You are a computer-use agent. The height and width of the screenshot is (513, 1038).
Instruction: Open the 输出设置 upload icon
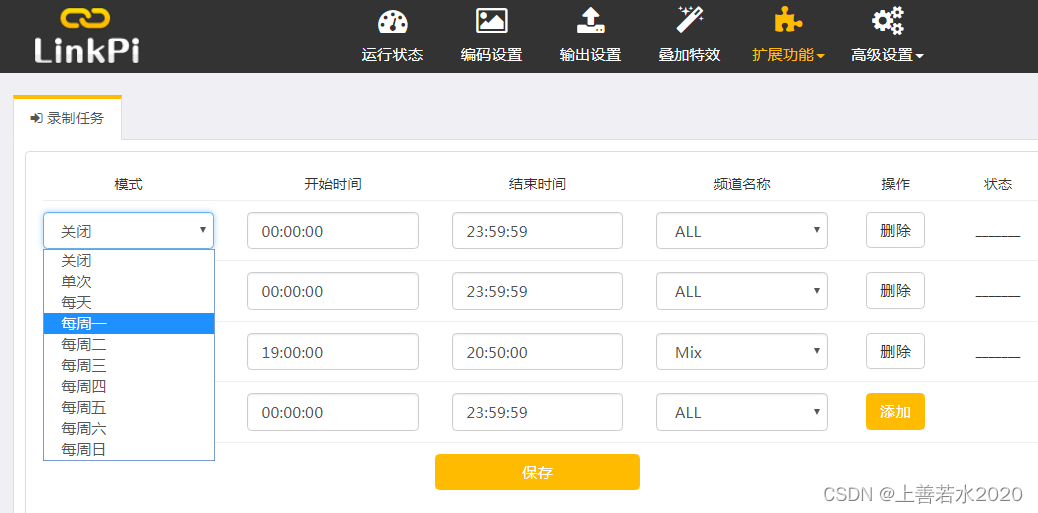[x=590, y=21]
